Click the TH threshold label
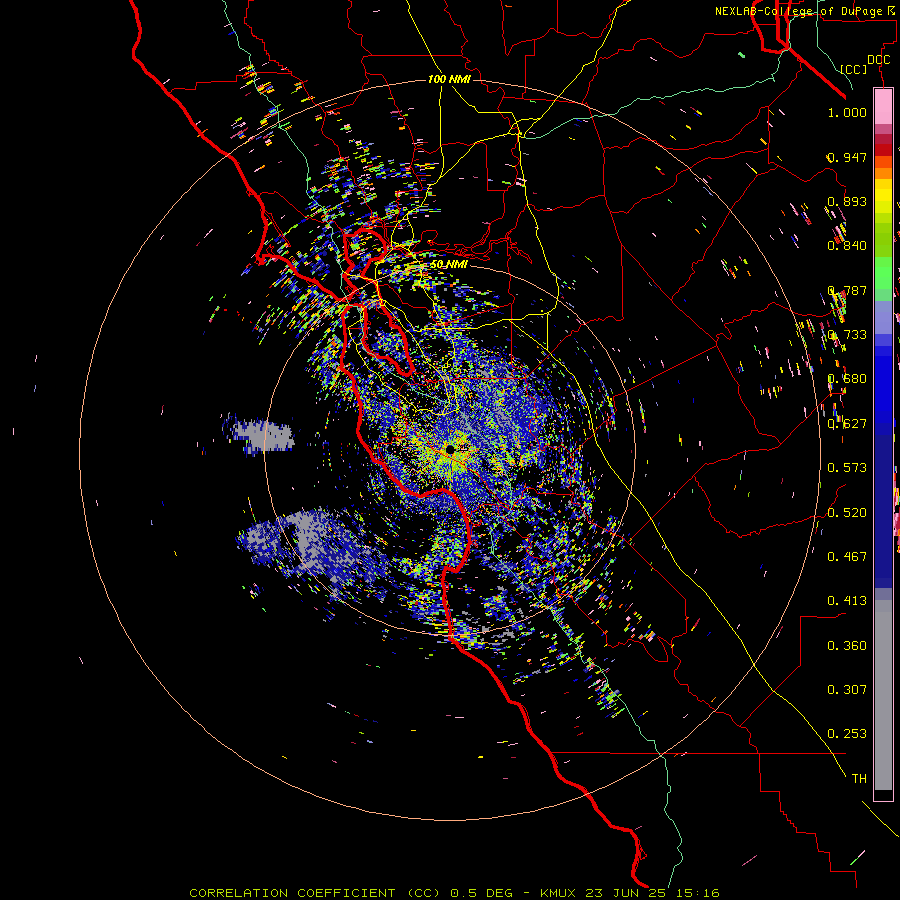Image resolution: width=900 pixels, height=900 pixels. click(x=859, y=779)
